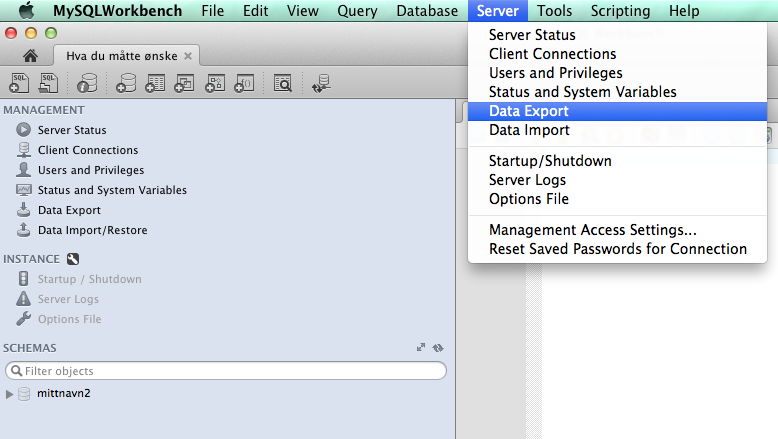This screenshot has height=439, width=778.
Task: Open Server Status in Management sidebar
Action: click(72, 130)
